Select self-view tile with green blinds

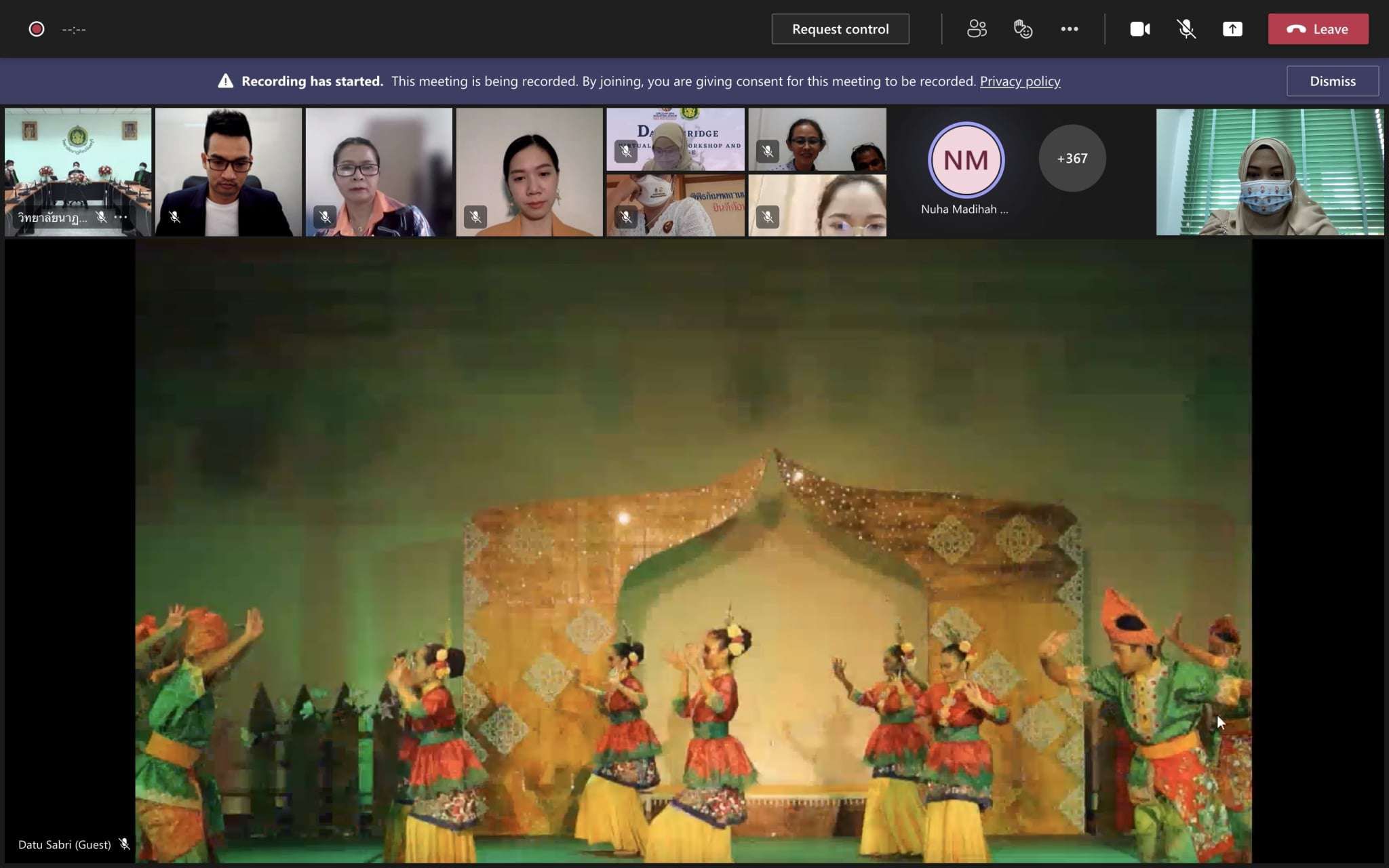1270,172
